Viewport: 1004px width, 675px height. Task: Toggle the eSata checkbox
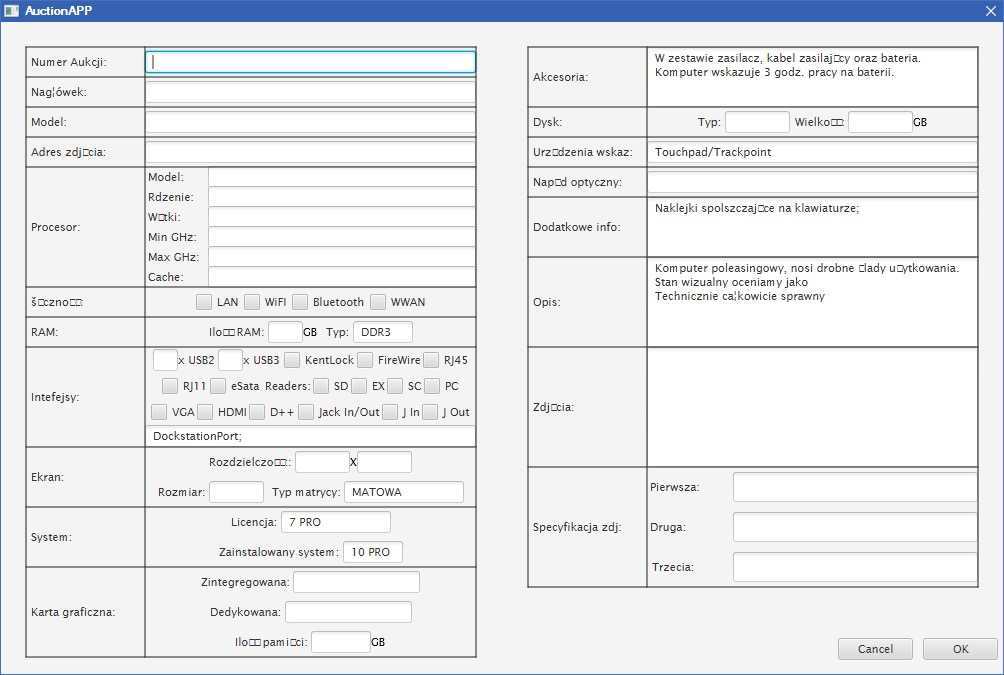point(218,386)
